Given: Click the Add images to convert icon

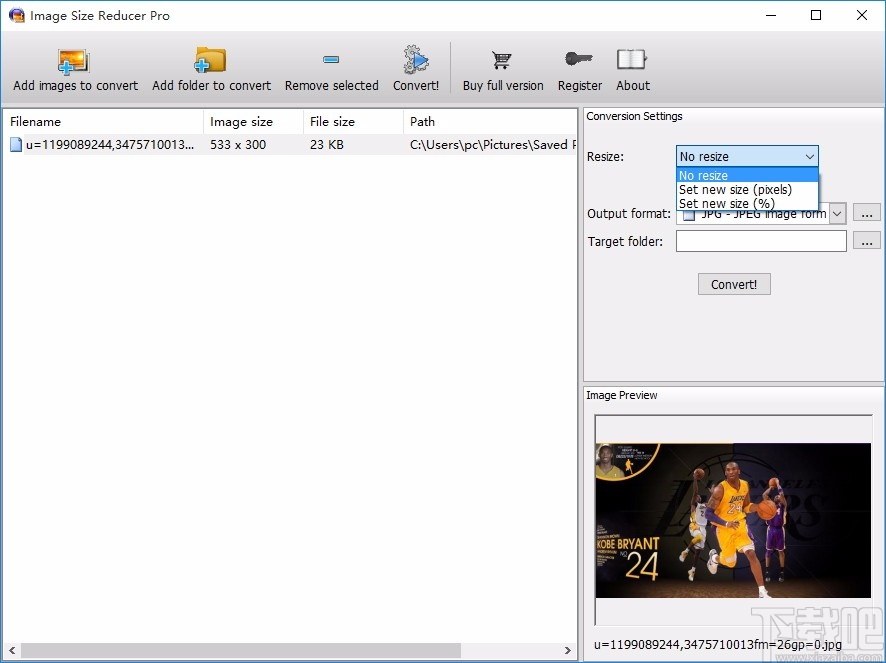Looking at the screenshot, I should click(74, 60).
